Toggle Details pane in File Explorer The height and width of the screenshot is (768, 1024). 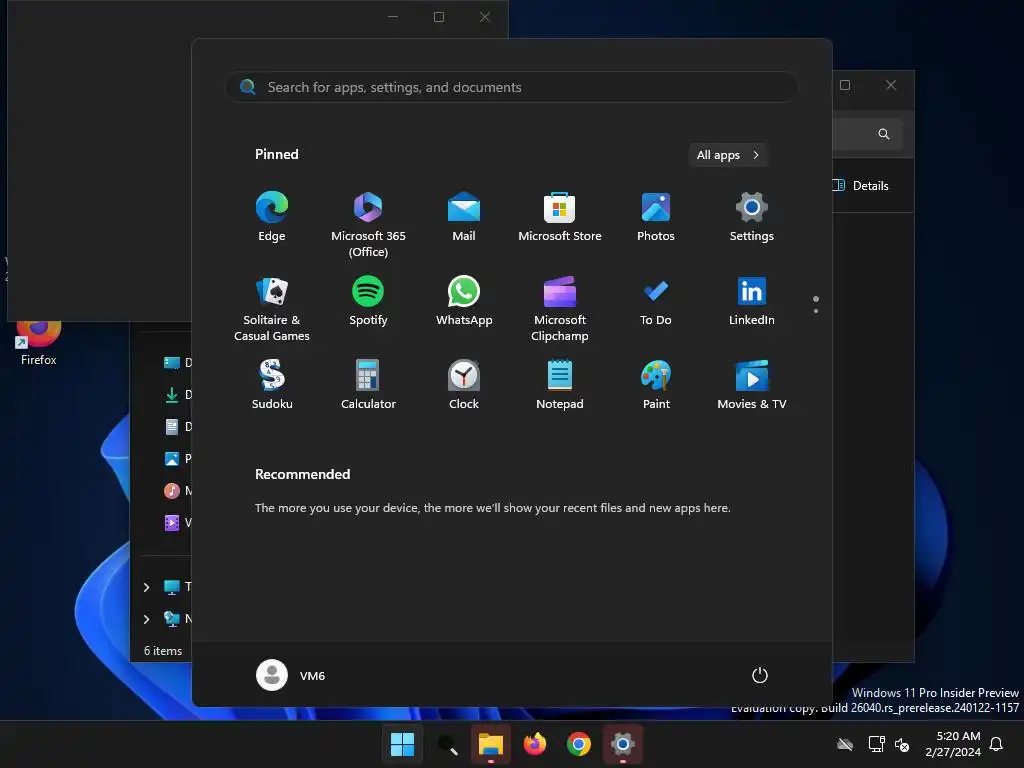pyautogui.click(x=861, y=185)
